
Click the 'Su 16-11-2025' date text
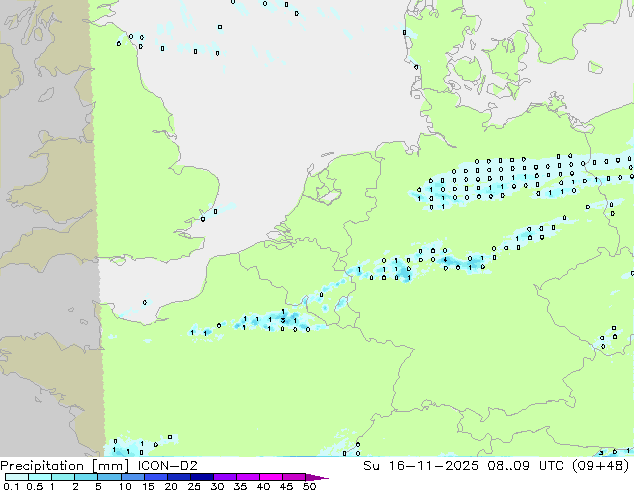click(x=421, y=466)
